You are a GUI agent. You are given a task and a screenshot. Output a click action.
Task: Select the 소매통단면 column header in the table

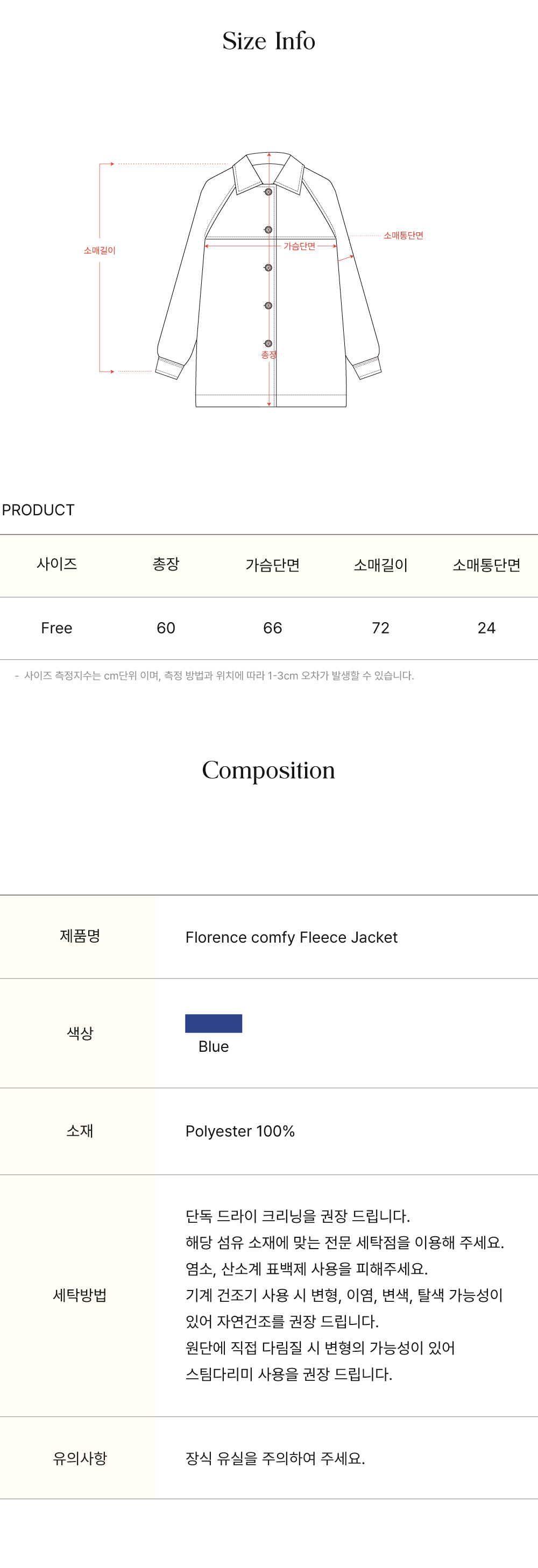point(486,565)
